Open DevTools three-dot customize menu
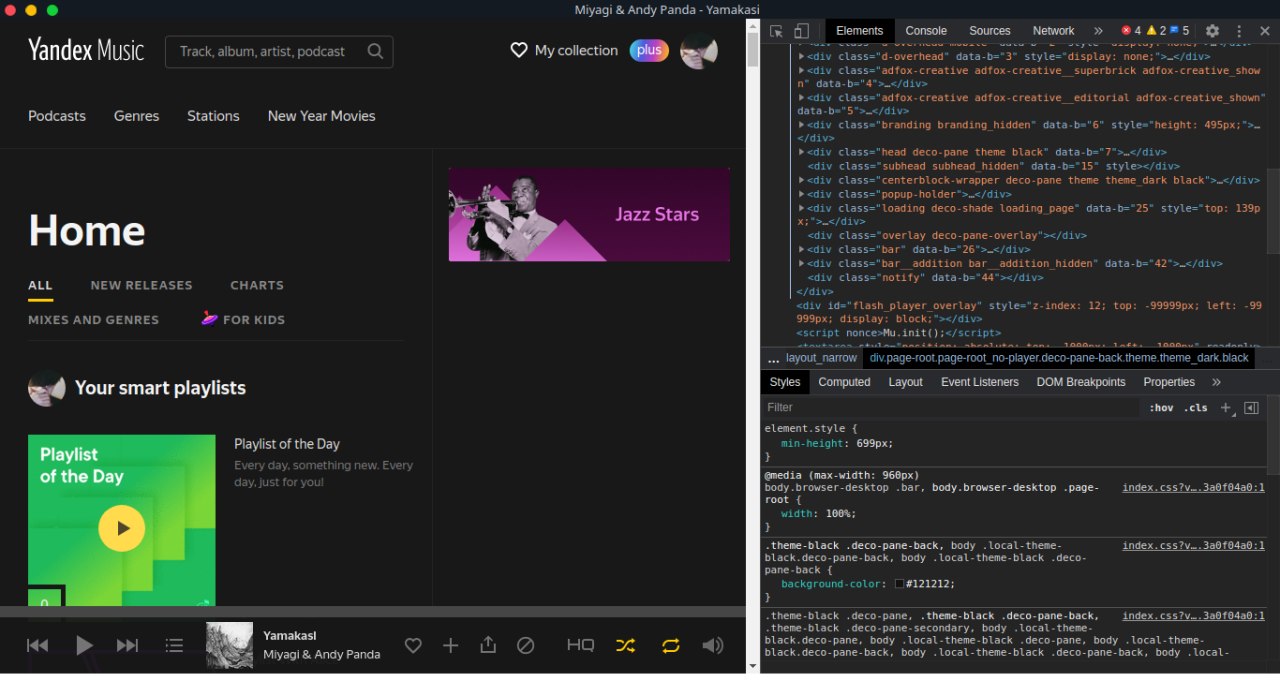The width and height of the screenshot is (1280, 696). point(1239,31)
